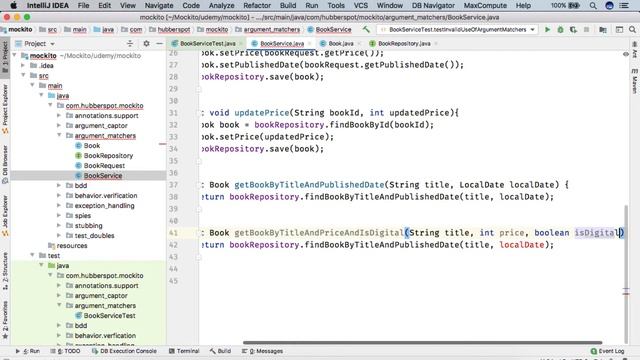The image size is (640, 360).
Task: Open the DB Navigator menu
Action: click(433, 5)
